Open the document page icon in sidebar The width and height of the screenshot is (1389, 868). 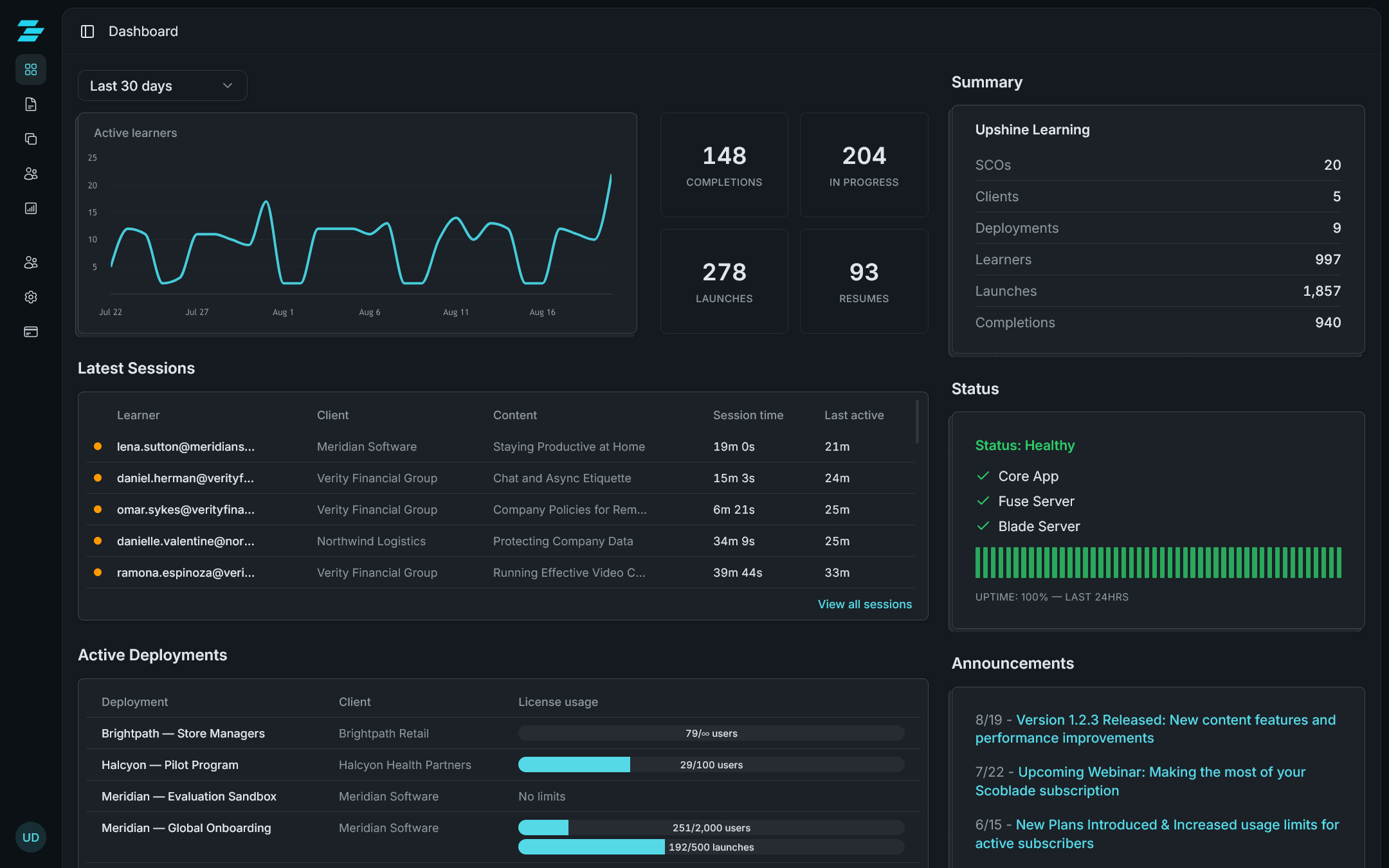pos(31,104)
